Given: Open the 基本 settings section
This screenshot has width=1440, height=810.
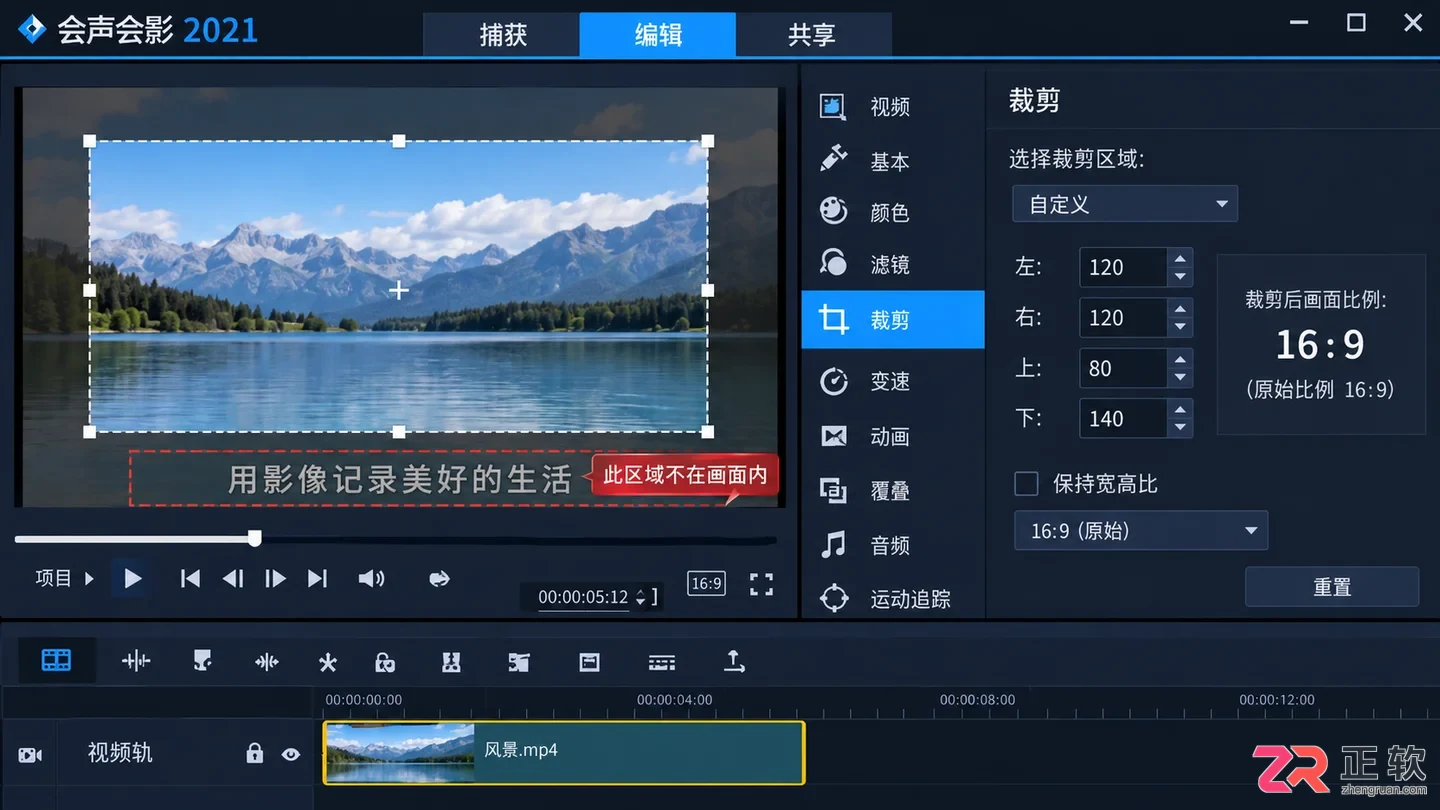Looking at the screenshot, I should [893, 160].
